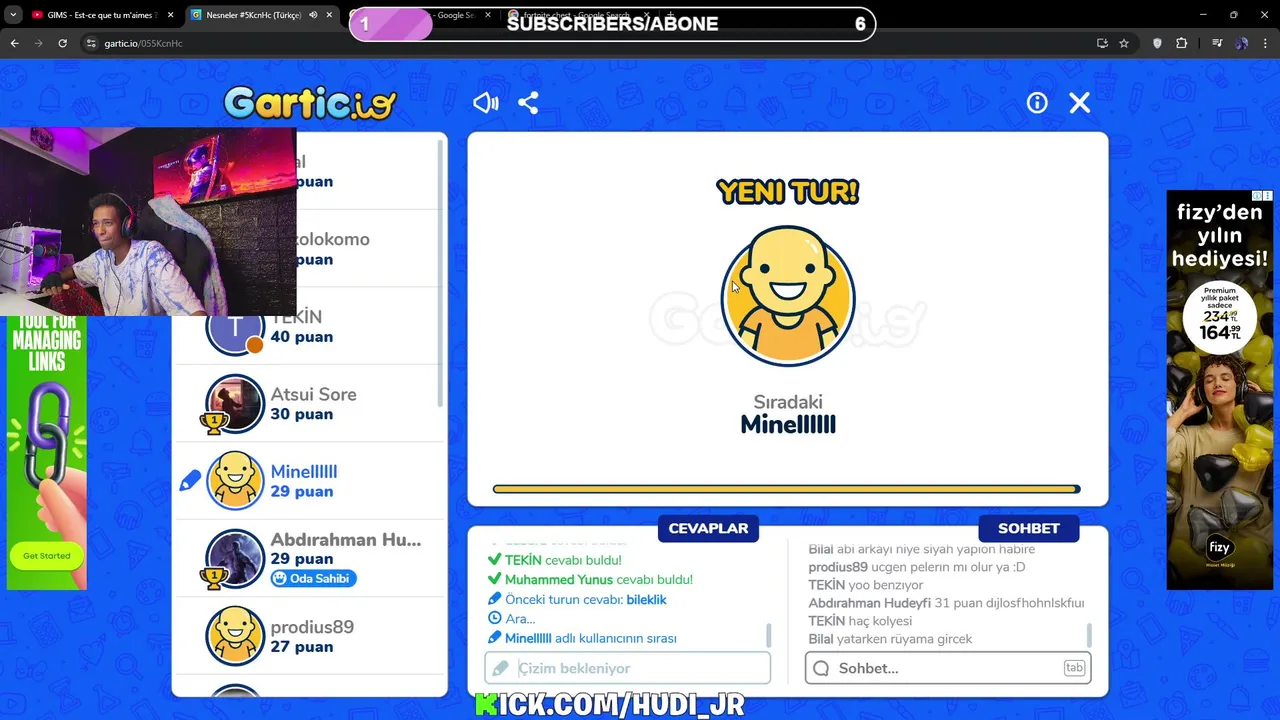The image size is (1280, 720).
Task: Click the Get Started button in the left ad
Action: click(x=47, y=556)
